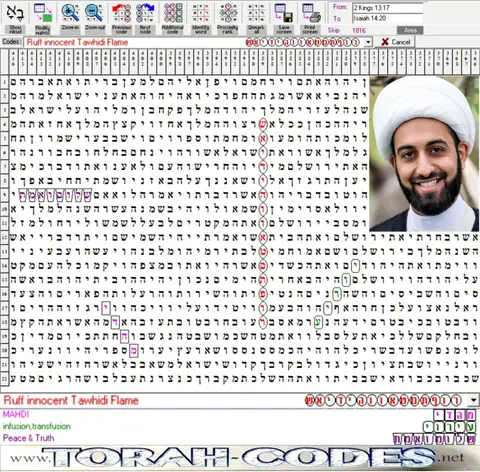Open the Codes dropdown arrow

click(368, 42)
